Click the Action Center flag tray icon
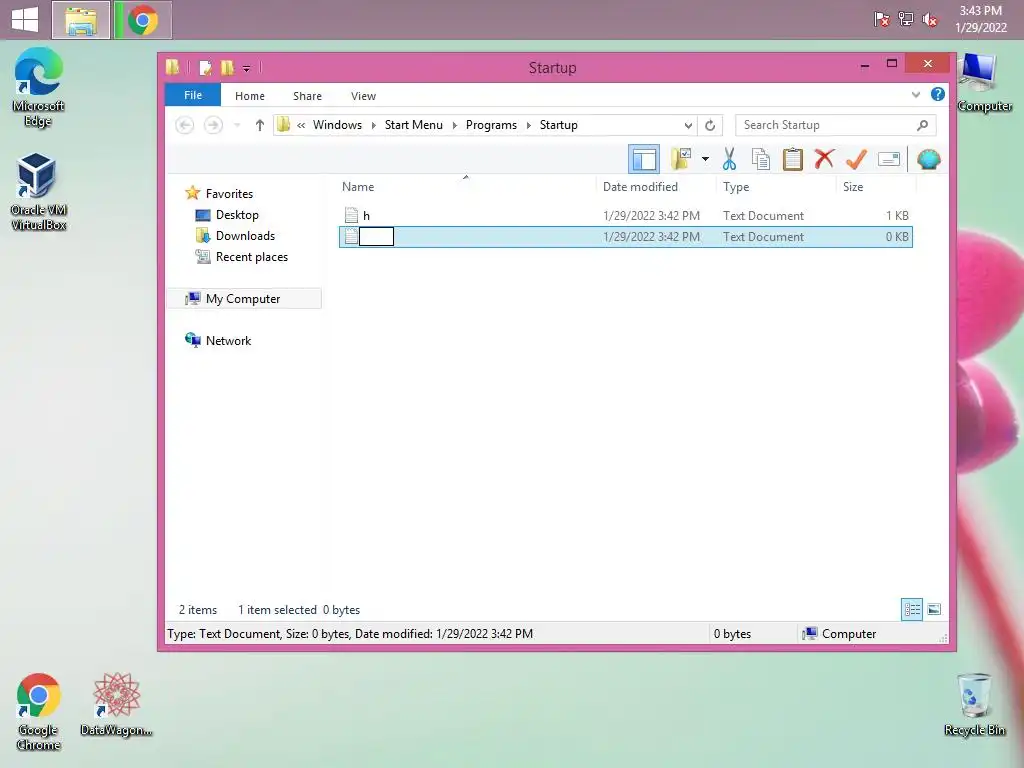The image size is (1024, 768). click(882, 20)
